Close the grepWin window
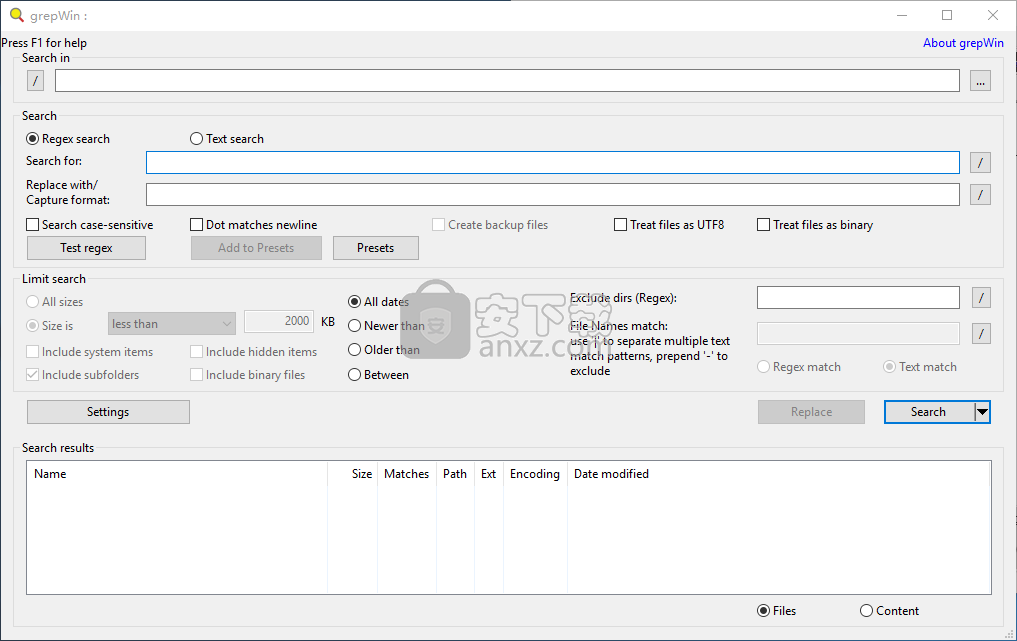Image resolution: width=1017 pixels, height=641 pixels. pyautogui.click(x=993, y=15)
